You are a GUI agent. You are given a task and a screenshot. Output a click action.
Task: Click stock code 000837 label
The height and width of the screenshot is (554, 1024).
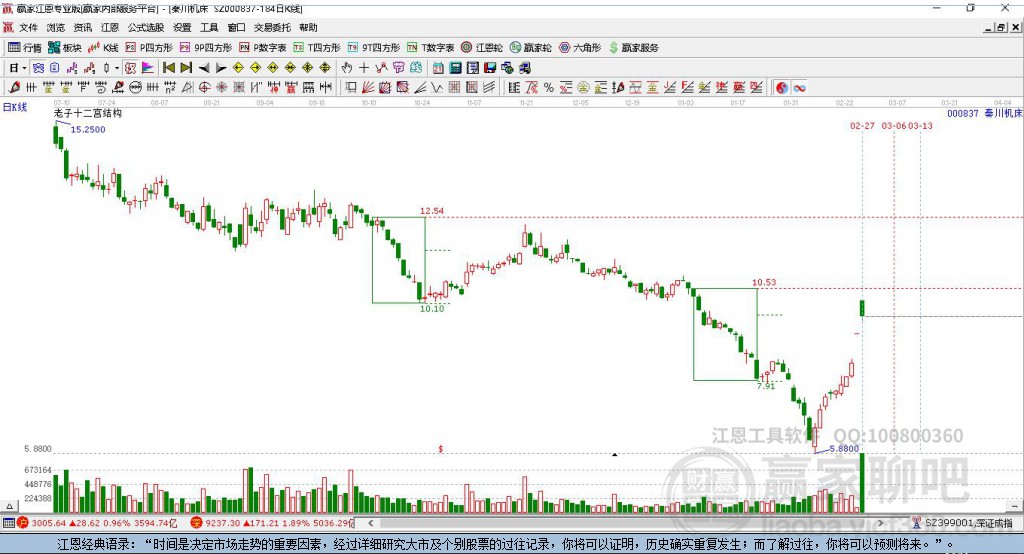pyautogui.click(x=963, y=113)
